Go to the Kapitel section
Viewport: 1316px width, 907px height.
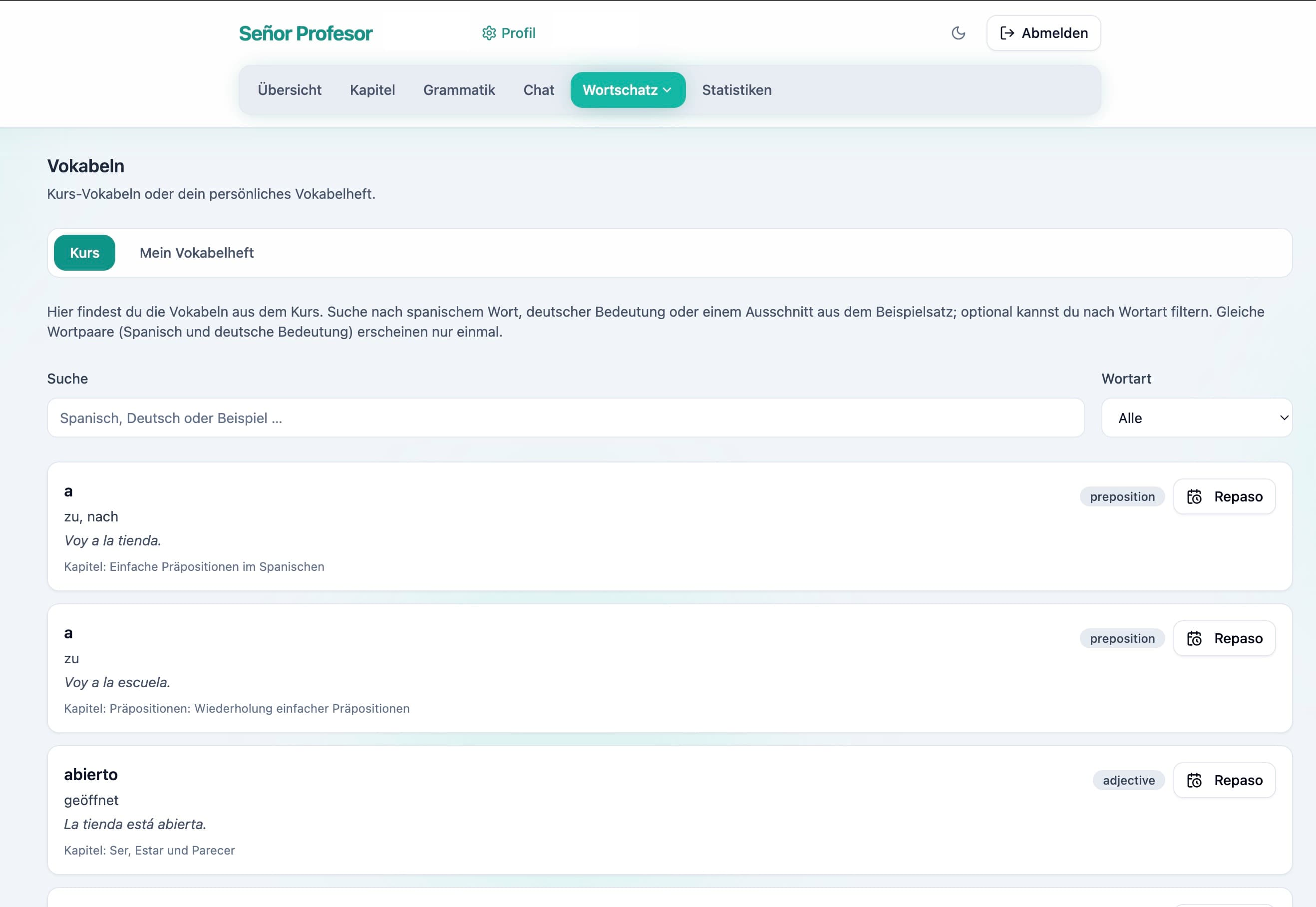[x=372, y=90]
